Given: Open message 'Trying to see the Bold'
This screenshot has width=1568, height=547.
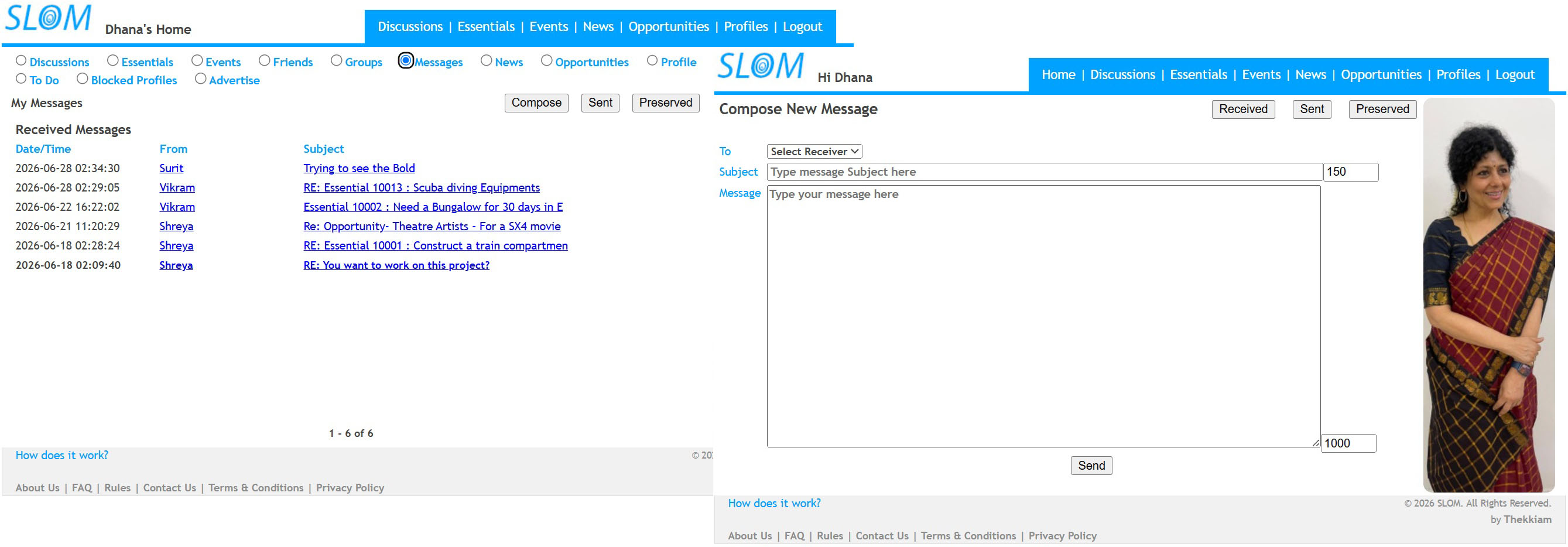Looking at the screenshot, I should coord(359,169).
